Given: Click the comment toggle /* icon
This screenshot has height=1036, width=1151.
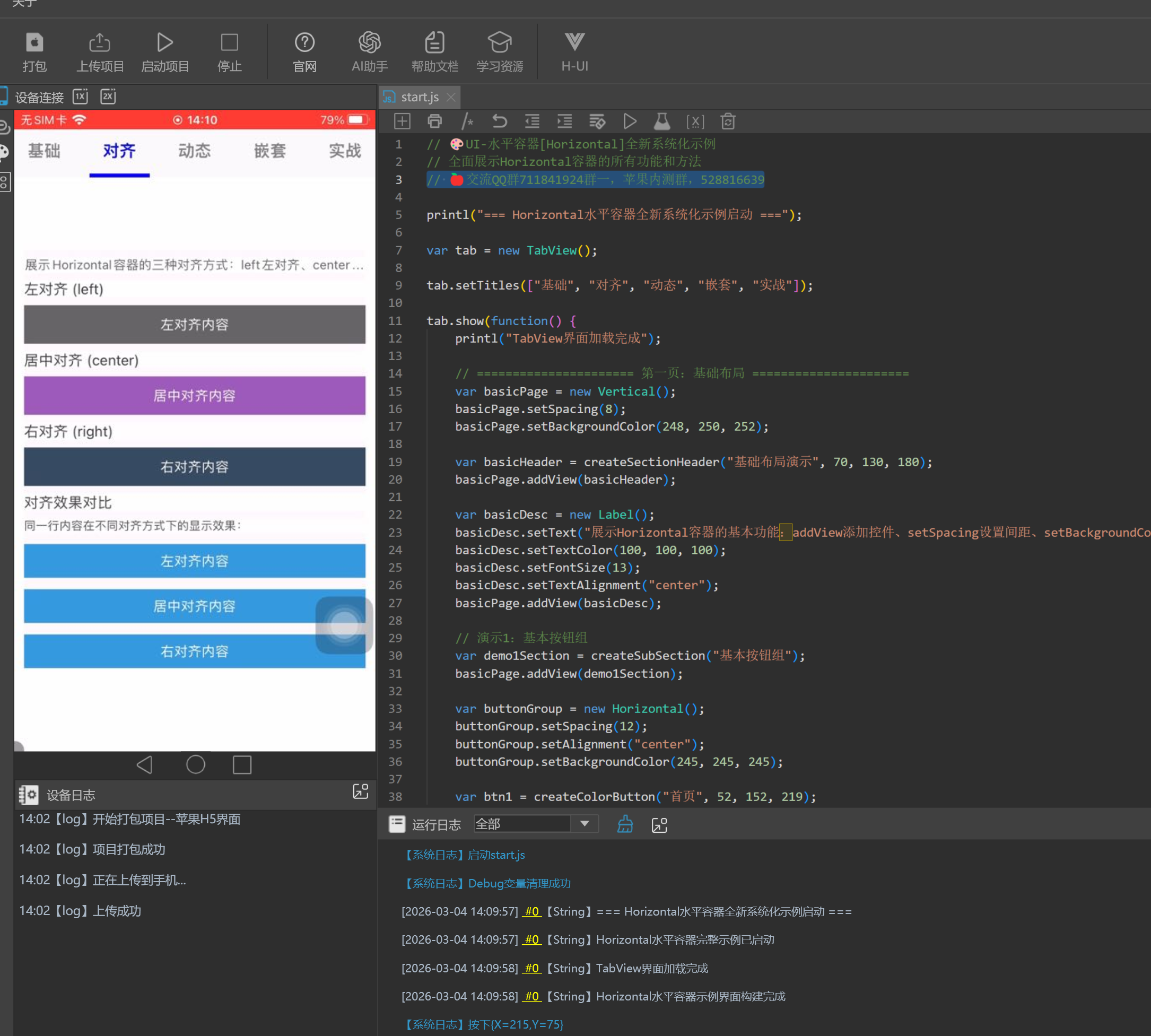Looking at the screenshot, I should pyautogui.click(x=467, y=121).
